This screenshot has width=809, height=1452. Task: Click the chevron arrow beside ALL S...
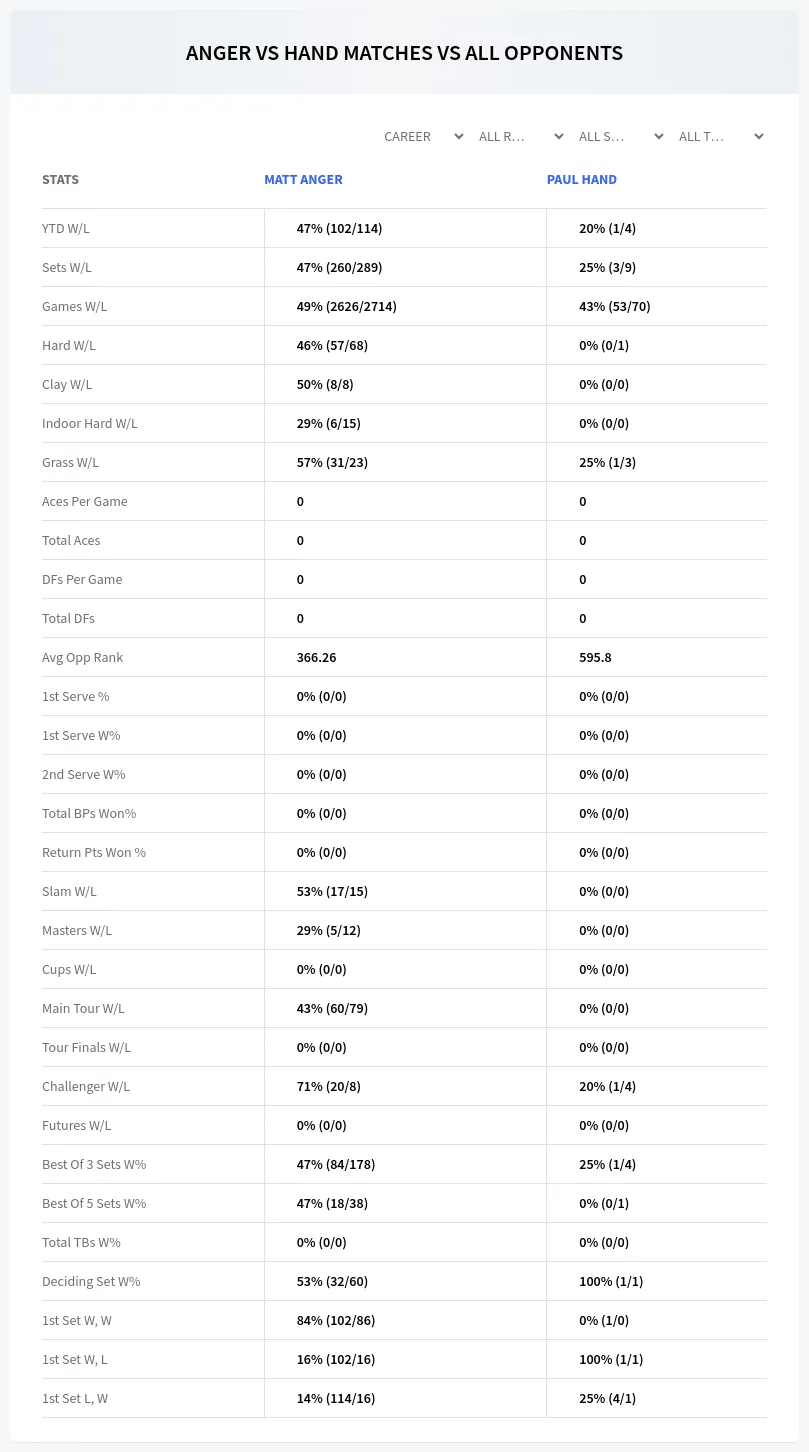[659, 137]
